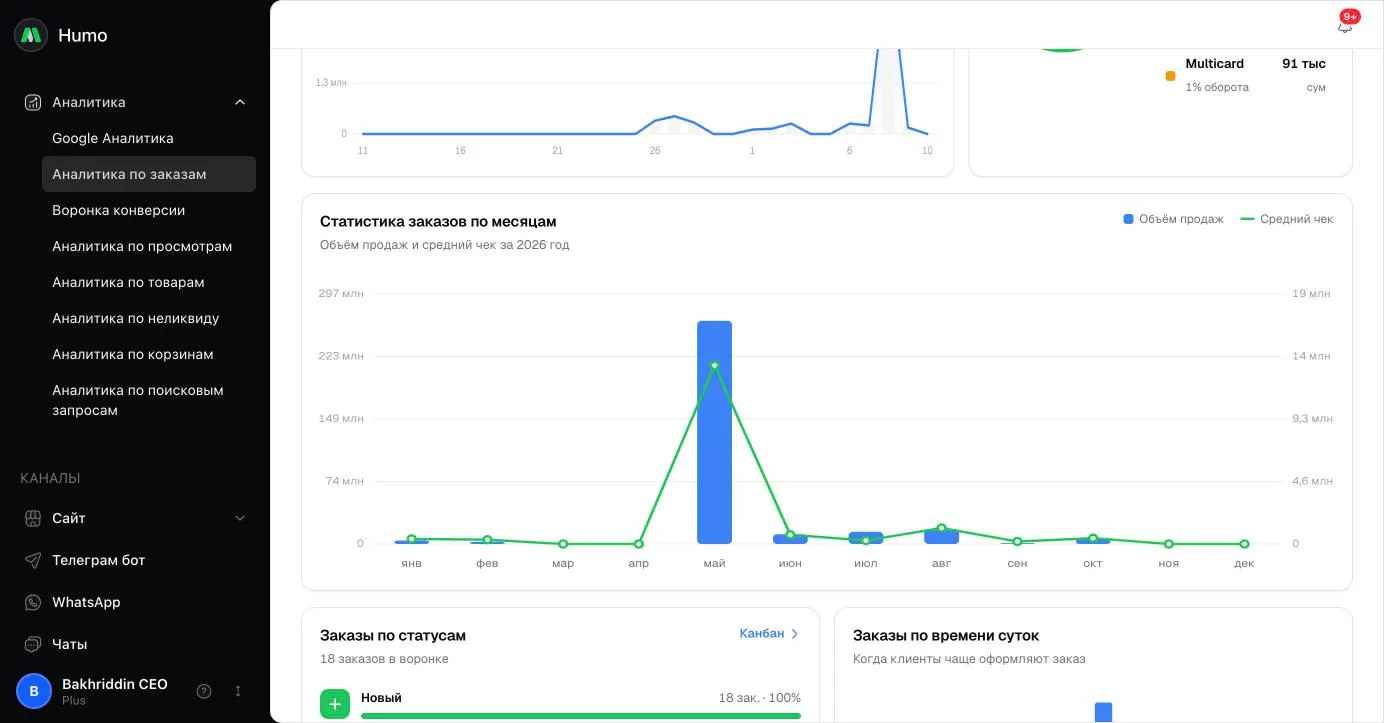Open the WhatsApp channel
This screenshot has height=723, width=1384.
pos(86,602)
